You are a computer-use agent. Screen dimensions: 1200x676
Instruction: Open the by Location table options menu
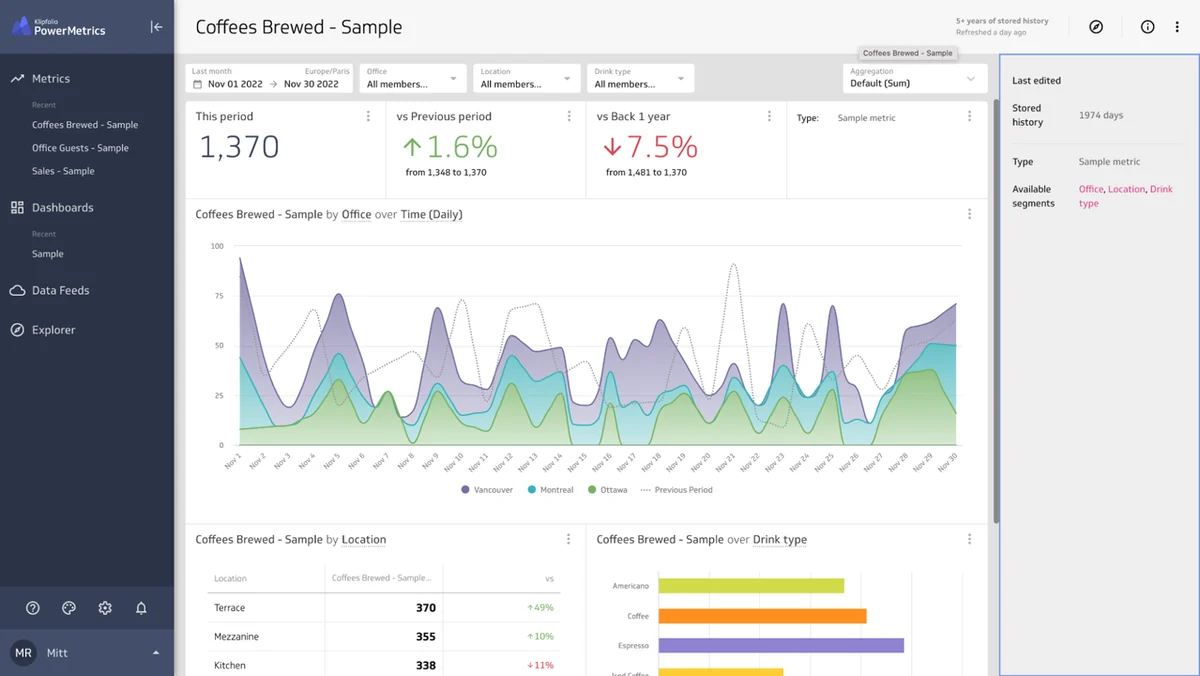tap(568, 539)
